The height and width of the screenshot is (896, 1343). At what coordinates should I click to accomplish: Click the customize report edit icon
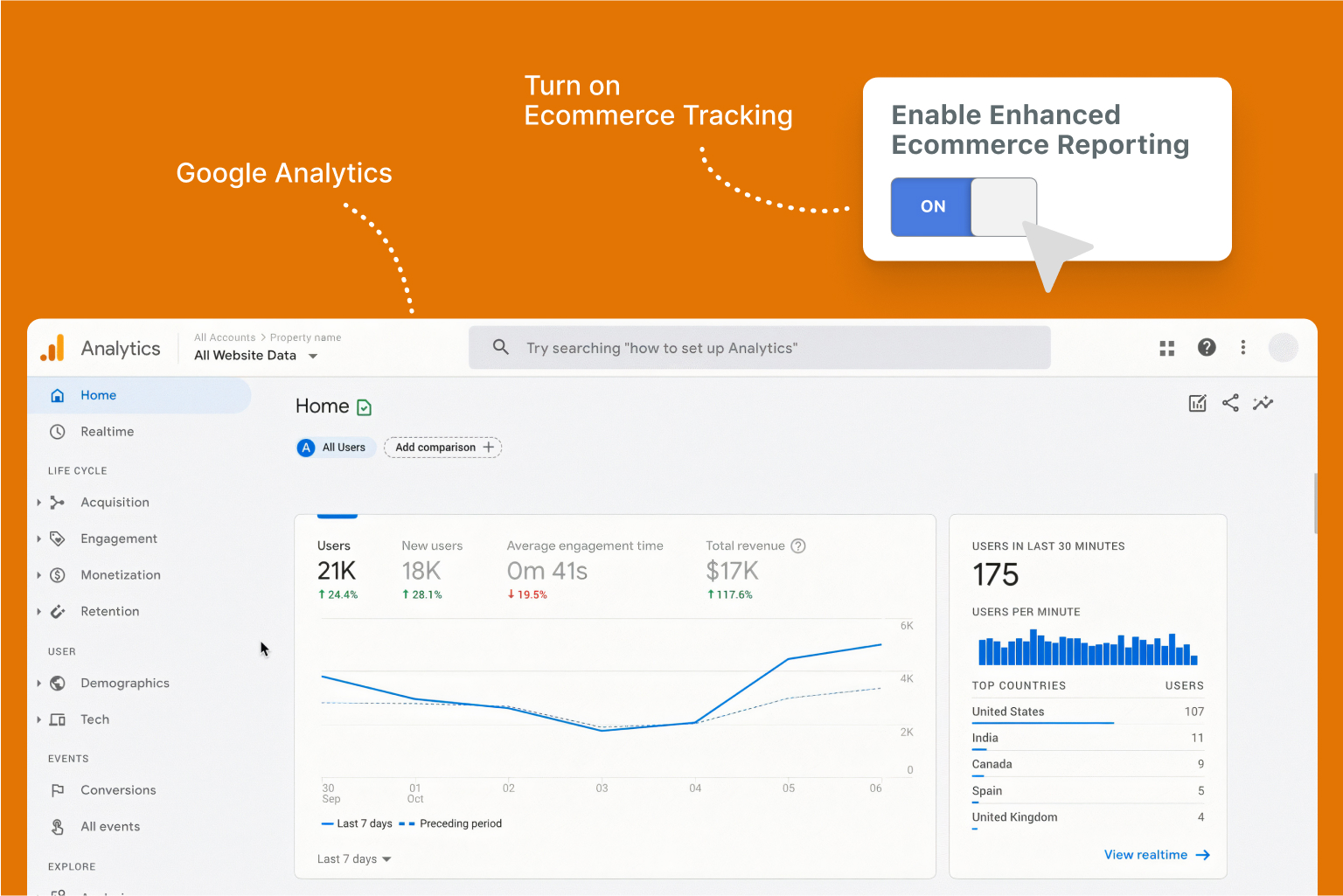pyautogui.click(x=1197, y=403)
